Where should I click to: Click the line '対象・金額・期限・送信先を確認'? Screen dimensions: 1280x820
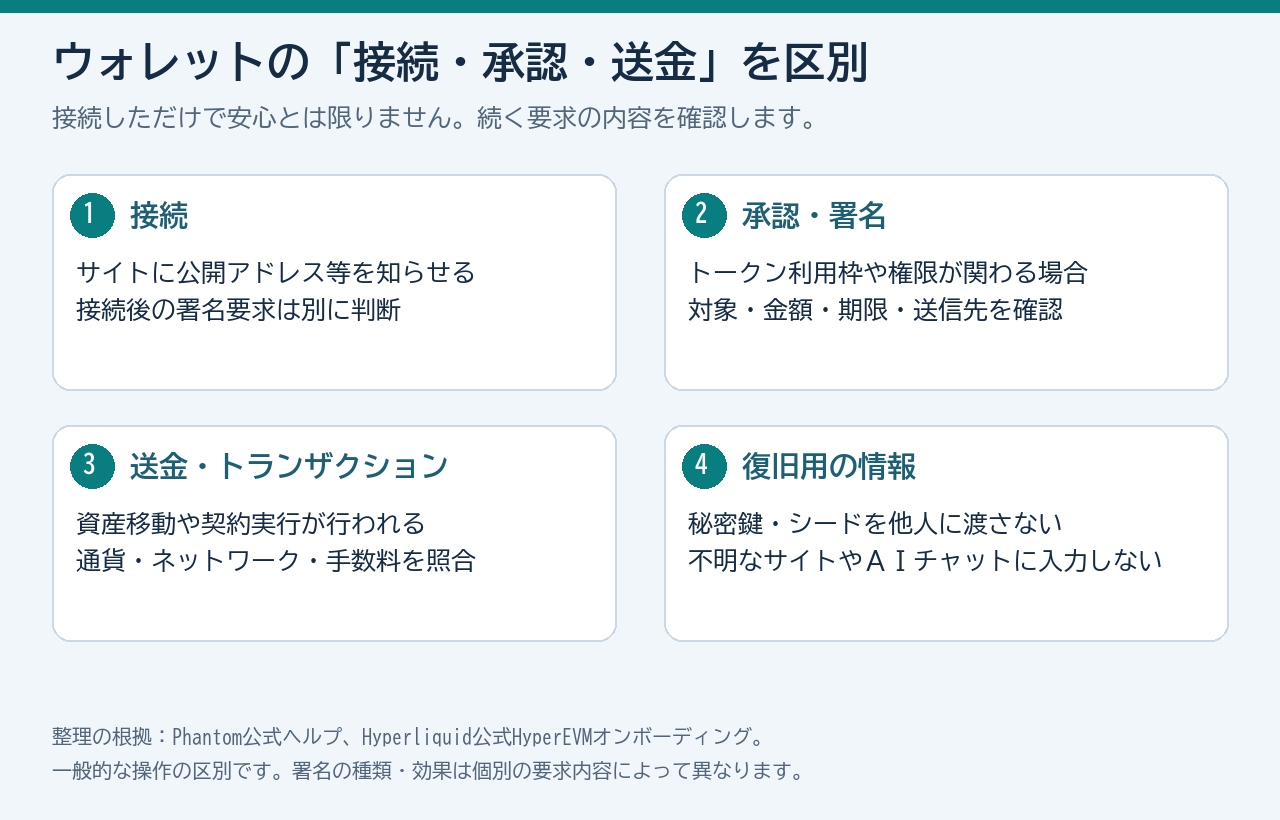click(x=875, y=310)
